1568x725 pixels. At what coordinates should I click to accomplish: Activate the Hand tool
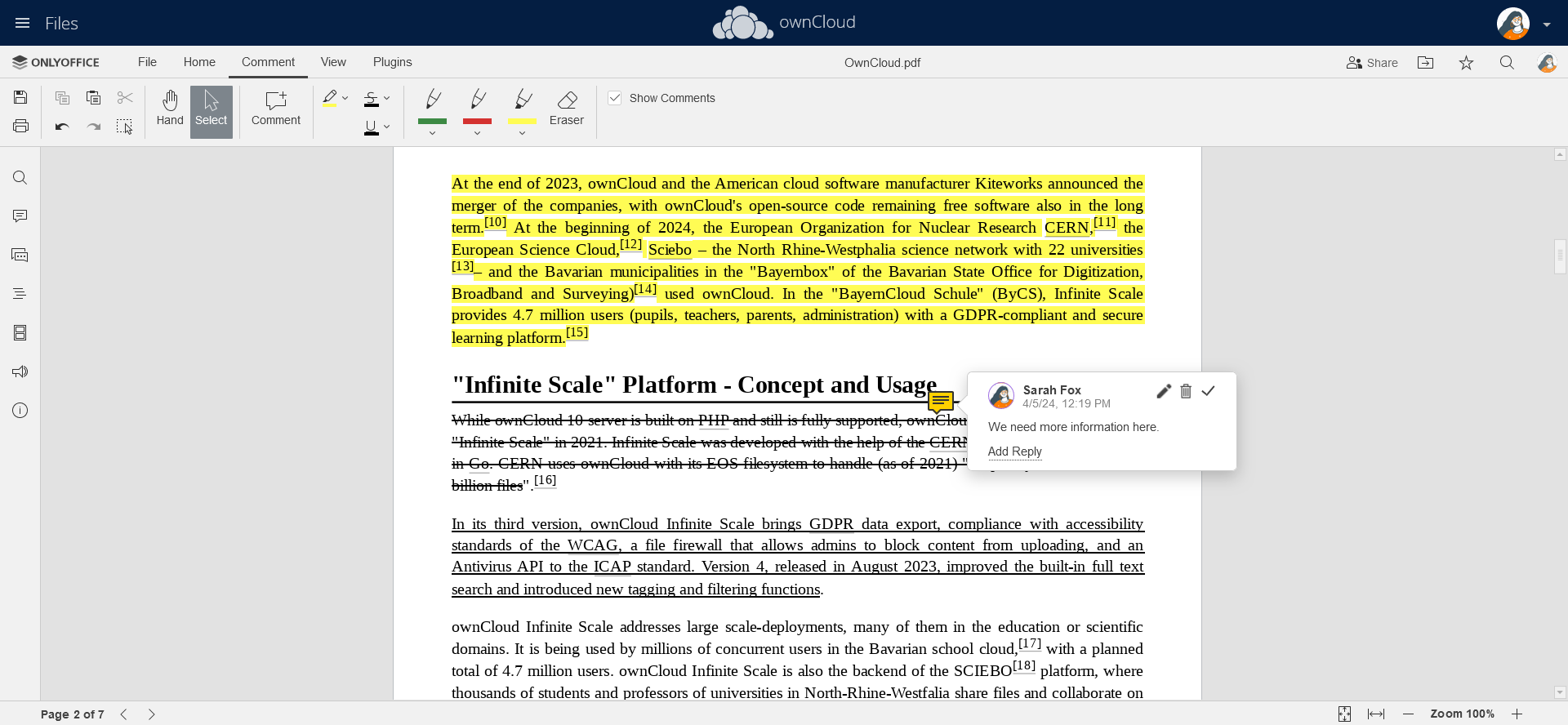click(x=170, y=109)
